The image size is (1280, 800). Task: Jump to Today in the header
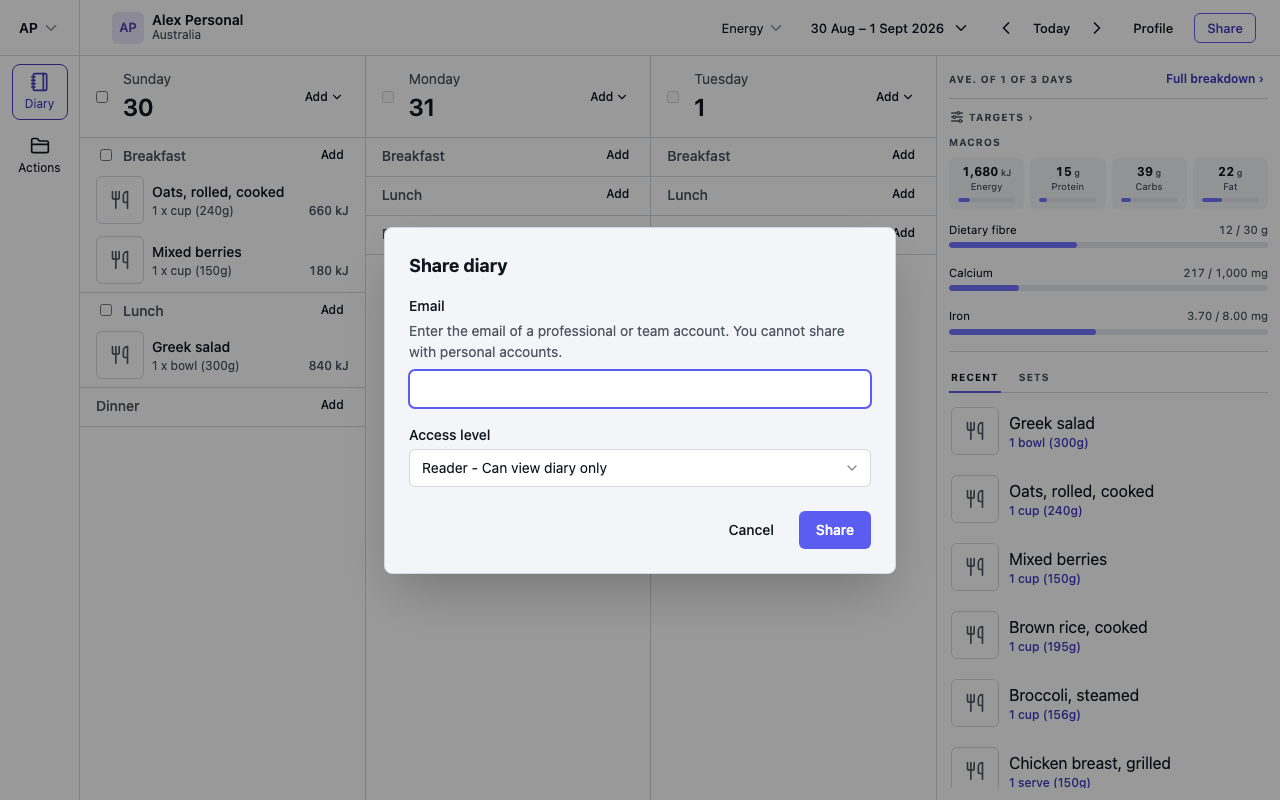point(1051,28)
